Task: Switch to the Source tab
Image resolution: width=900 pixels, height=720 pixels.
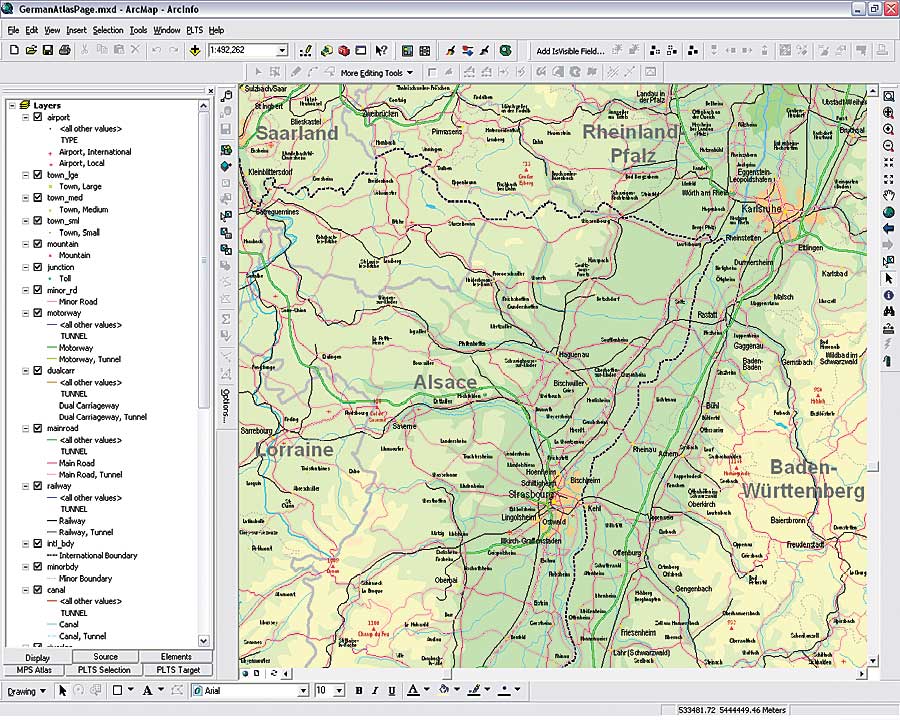Action: [105, 657]
